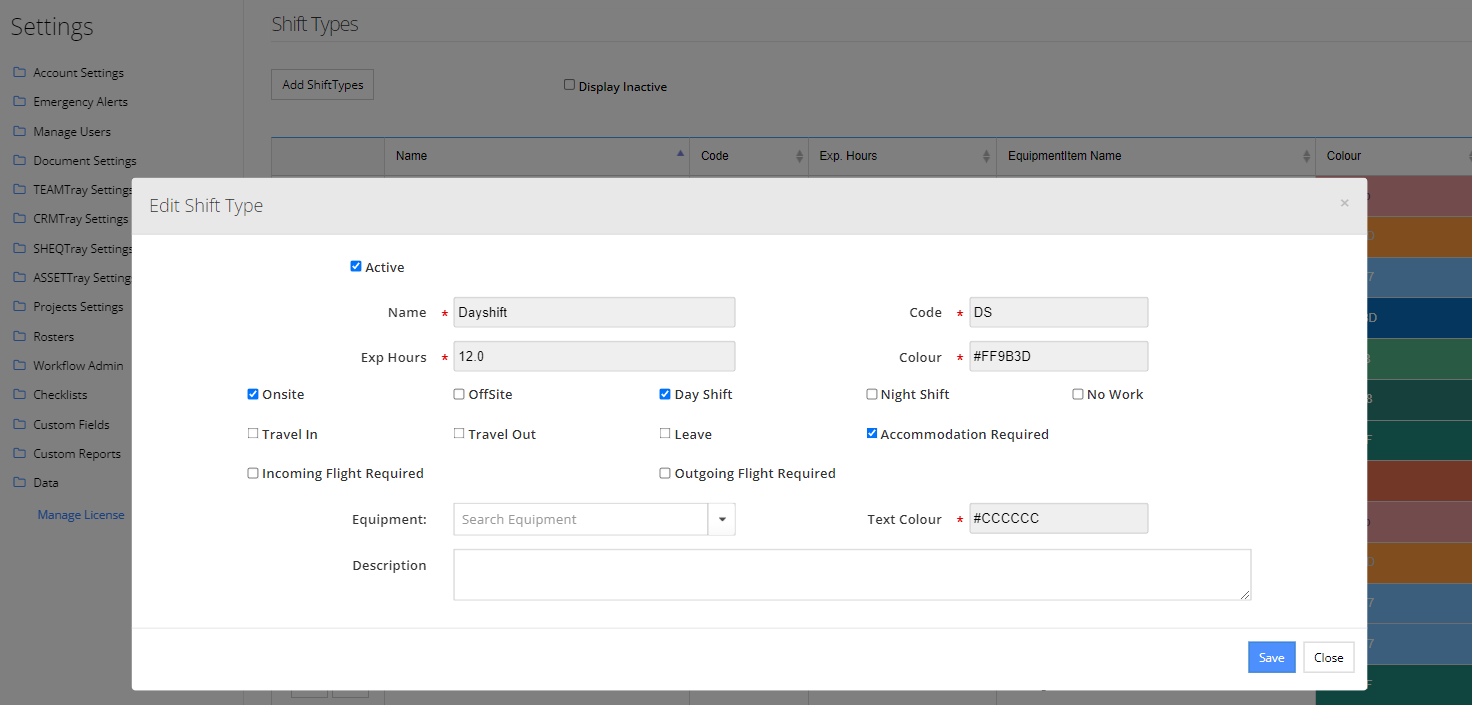Click the Close button in dialog
Image resolution: width=1472 pixels, height=705 pixels.
click(1329, 657)
